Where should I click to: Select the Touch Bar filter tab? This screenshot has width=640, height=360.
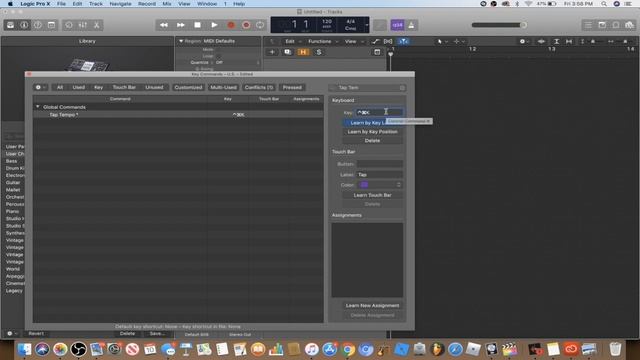[124, 87]
